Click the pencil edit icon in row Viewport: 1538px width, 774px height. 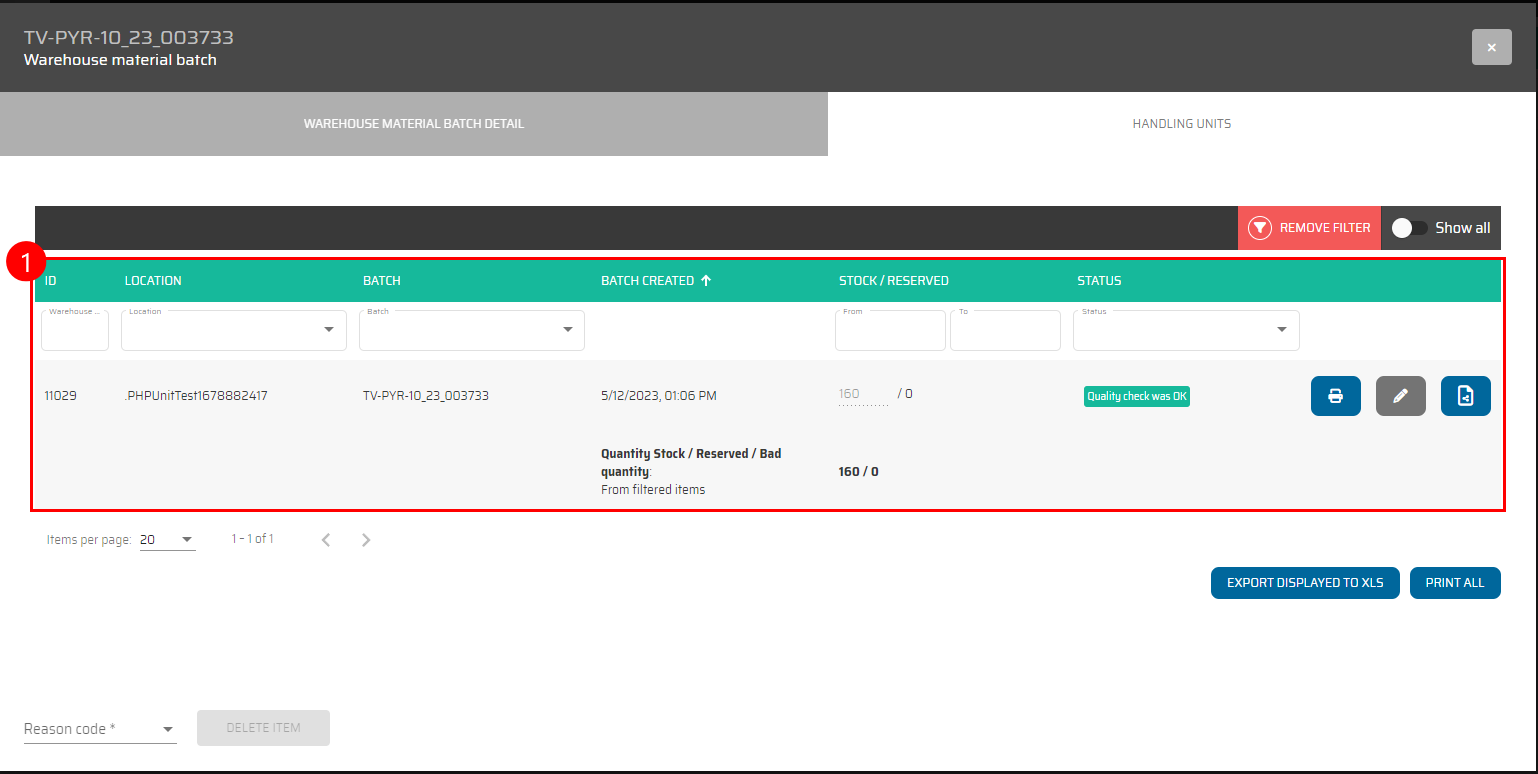pos(1400,396)
